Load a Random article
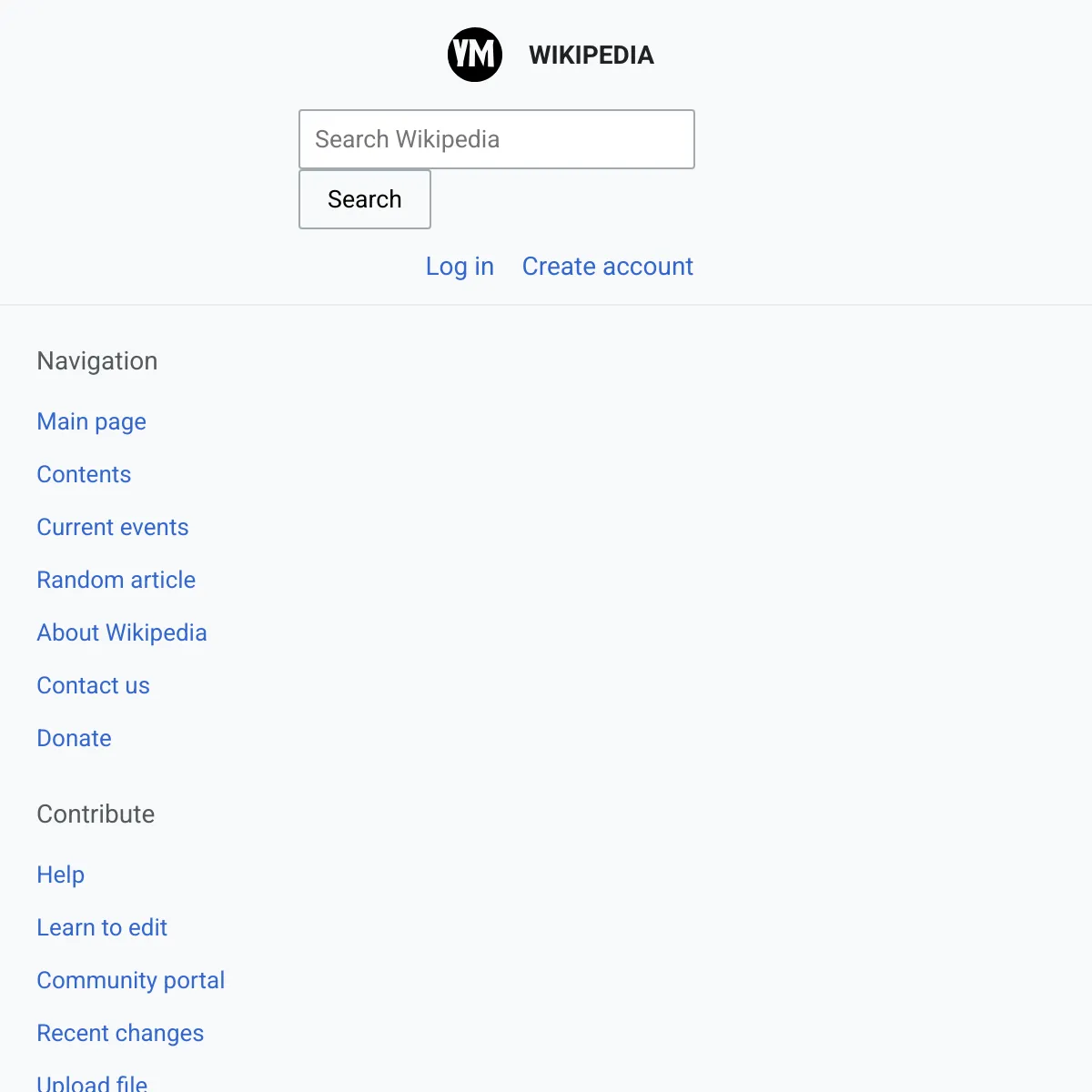This screenshot has width=1092, height=1092. (x=116, y=580)
